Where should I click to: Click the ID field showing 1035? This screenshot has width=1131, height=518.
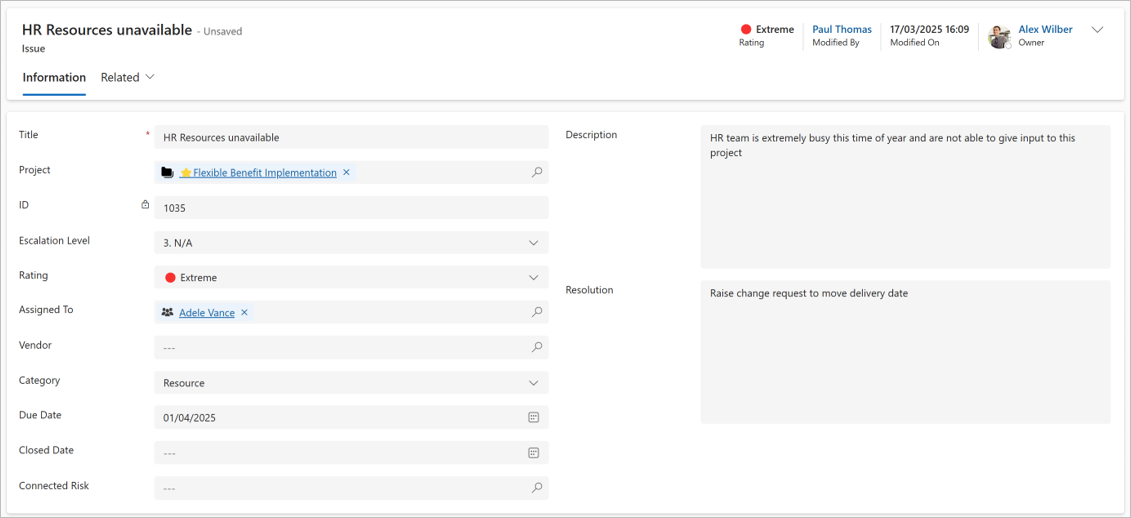351,207
